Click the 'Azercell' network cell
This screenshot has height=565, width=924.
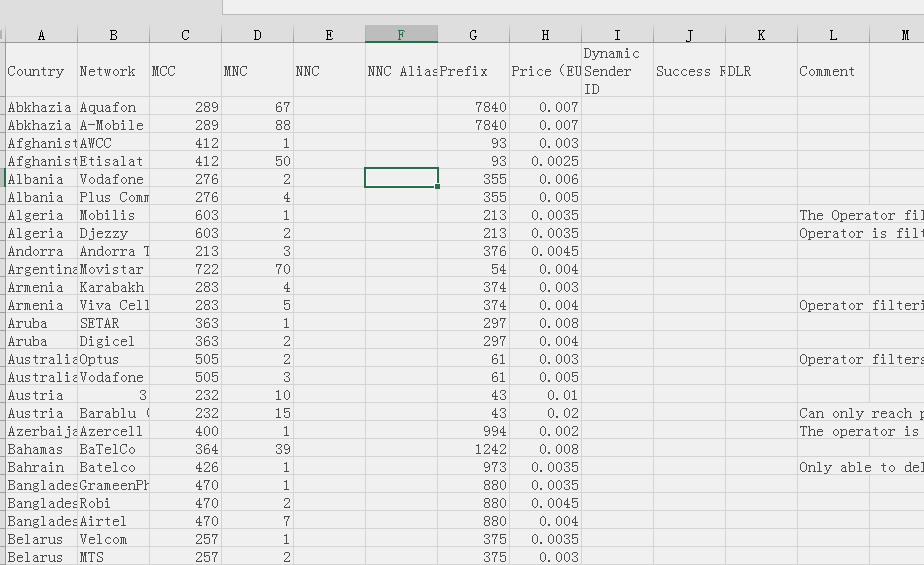(113, 431)
